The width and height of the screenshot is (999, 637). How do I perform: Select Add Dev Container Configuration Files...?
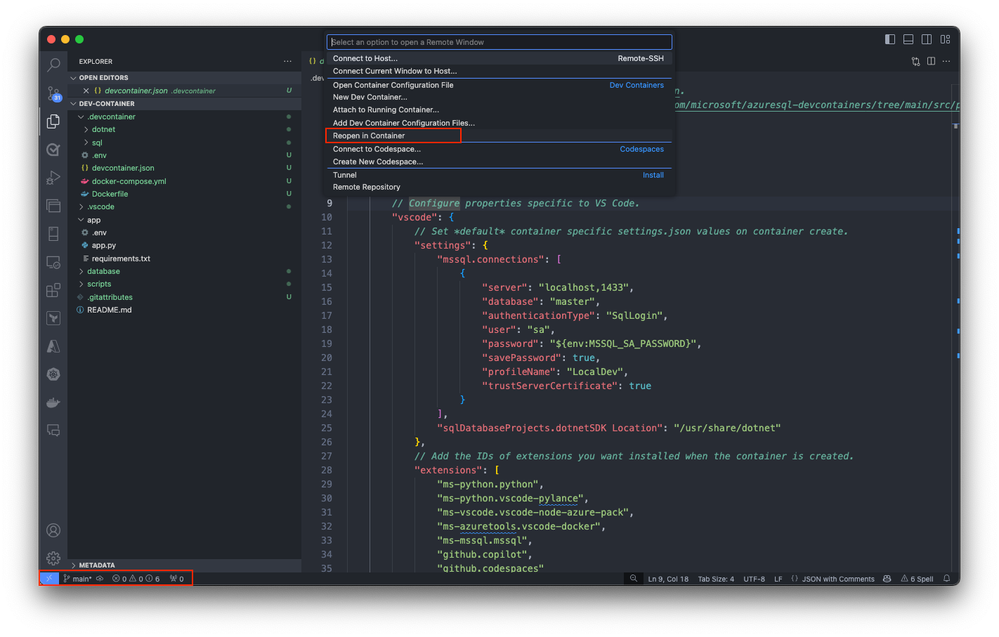pyautogui.click(x=499, y=123)
